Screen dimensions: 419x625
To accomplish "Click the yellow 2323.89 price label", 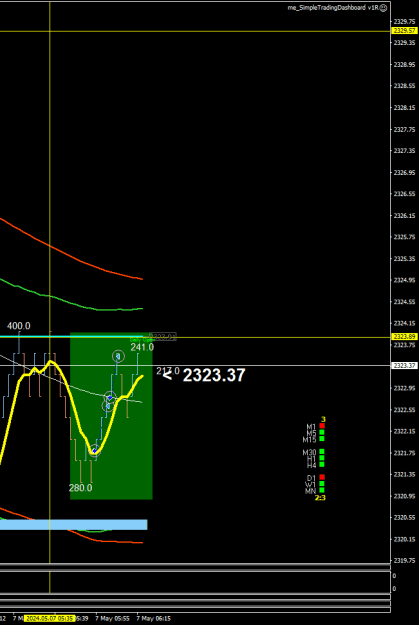I will click(x=405, y=337).
